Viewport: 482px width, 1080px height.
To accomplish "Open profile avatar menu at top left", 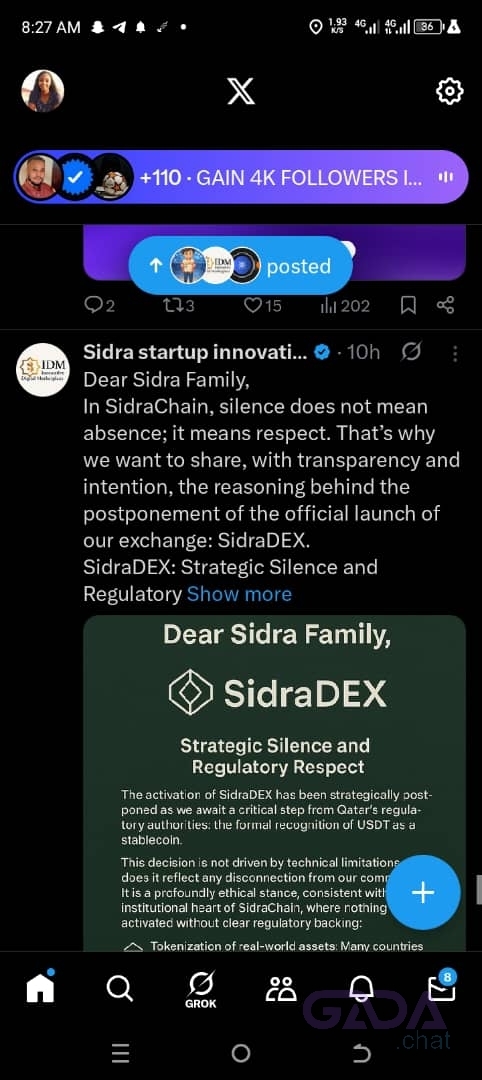I will point(43,91).
